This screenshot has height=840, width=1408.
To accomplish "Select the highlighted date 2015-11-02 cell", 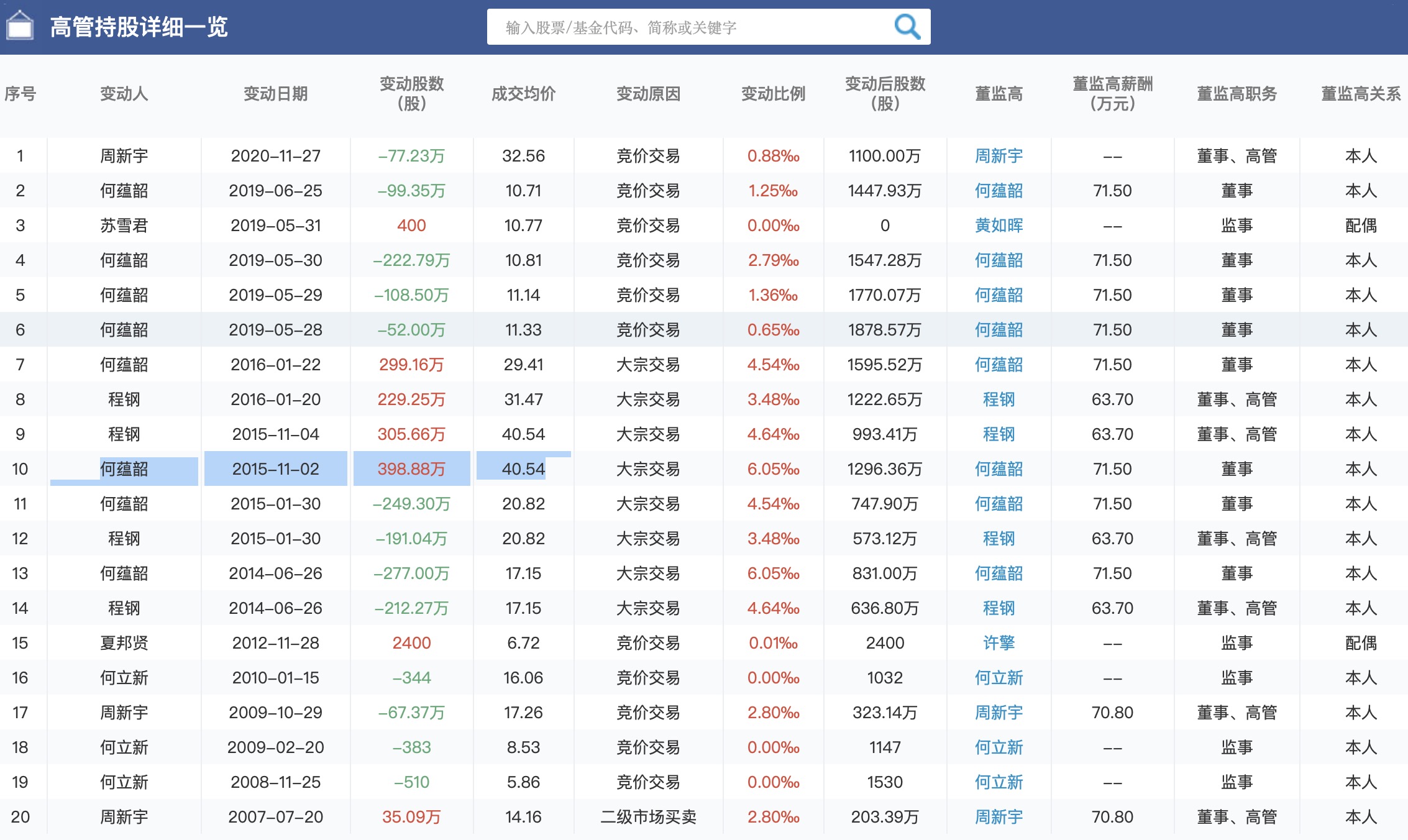I will click(275, 469).
